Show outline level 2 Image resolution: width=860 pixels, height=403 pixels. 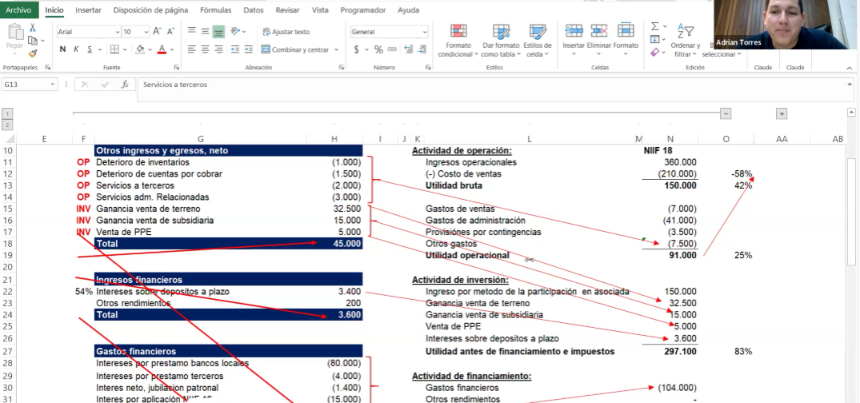pyautogui.click(x=8, y=125)
